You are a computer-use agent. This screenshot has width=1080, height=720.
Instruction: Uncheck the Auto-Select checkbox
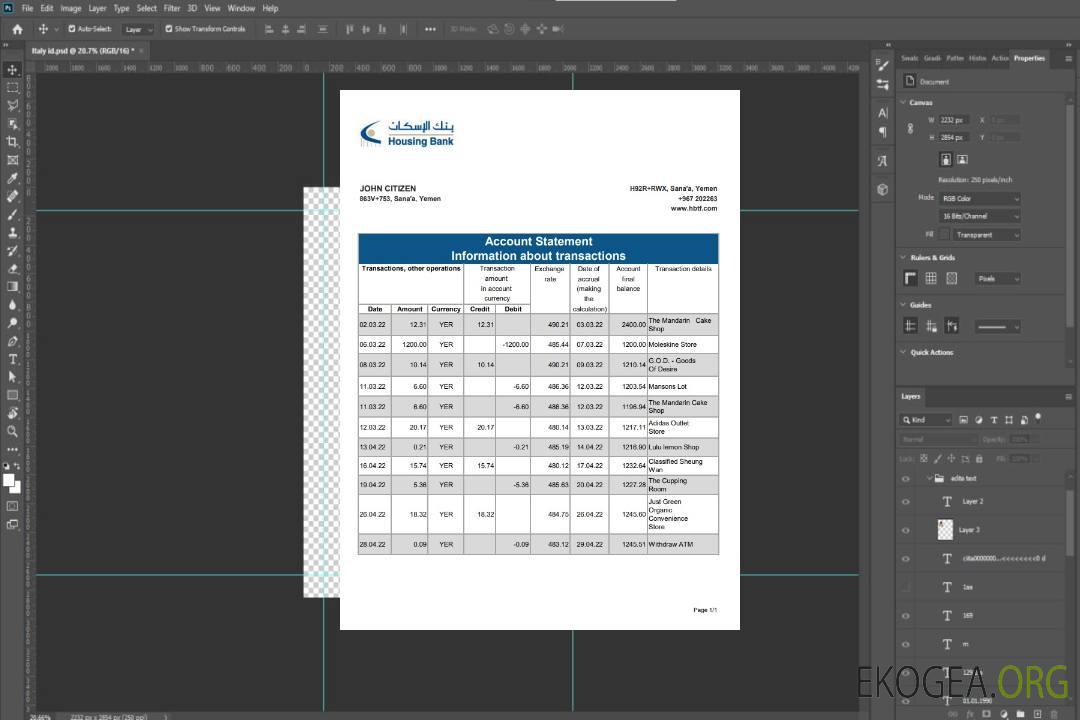72,29
